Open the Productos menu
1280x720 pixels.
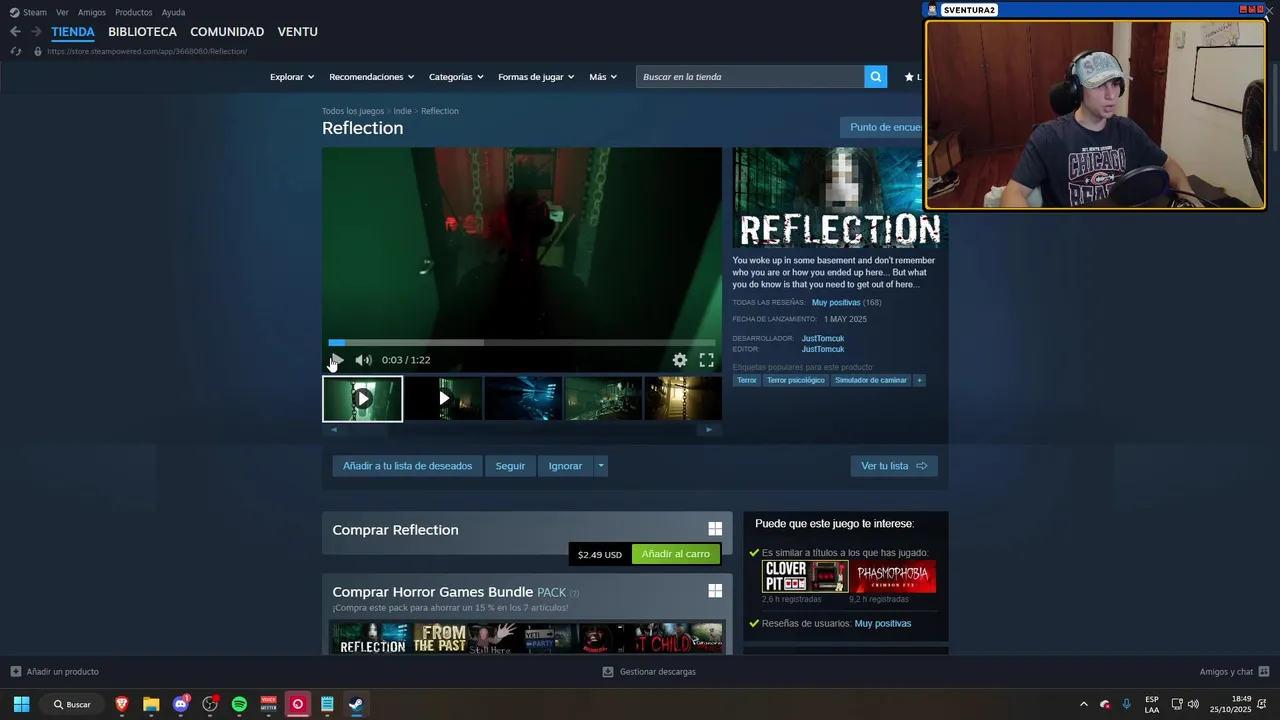click(x=134, y=12)
